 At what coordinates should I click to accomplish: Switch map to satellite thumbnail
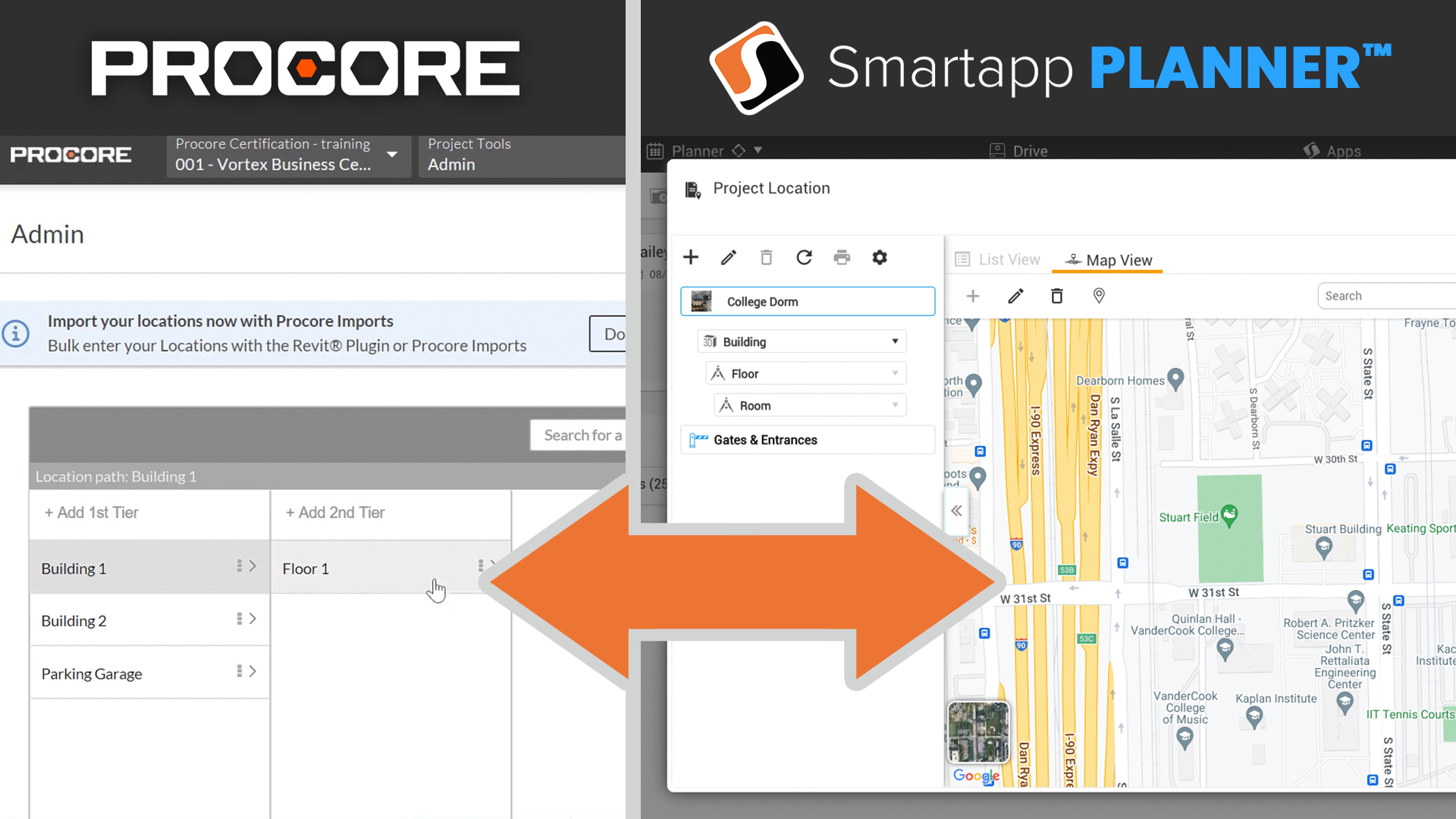978,732
